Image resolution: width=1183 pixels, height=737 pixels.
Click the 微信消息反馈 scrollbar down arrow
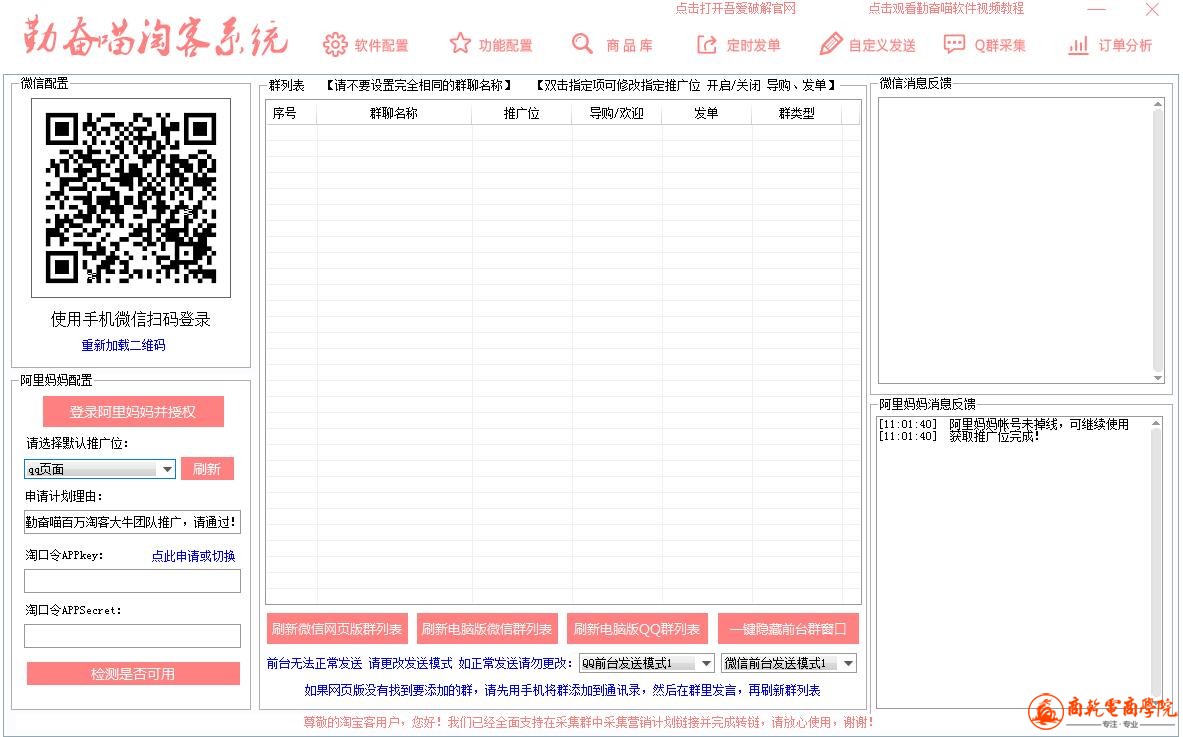coord(1158,378)
